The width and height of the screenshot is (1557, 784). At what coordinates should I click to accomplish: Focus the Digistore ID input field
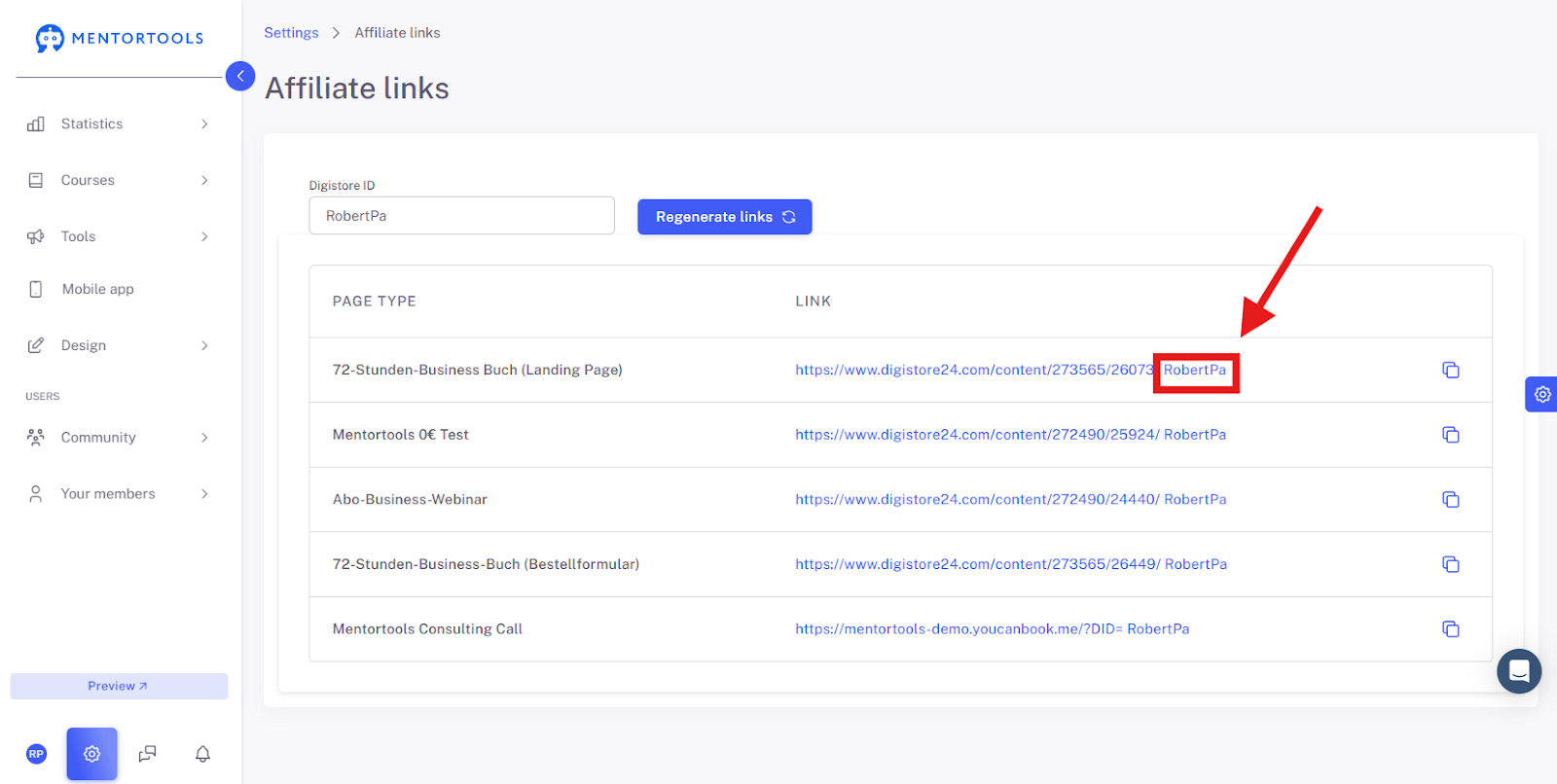click(x=461, y=216)
